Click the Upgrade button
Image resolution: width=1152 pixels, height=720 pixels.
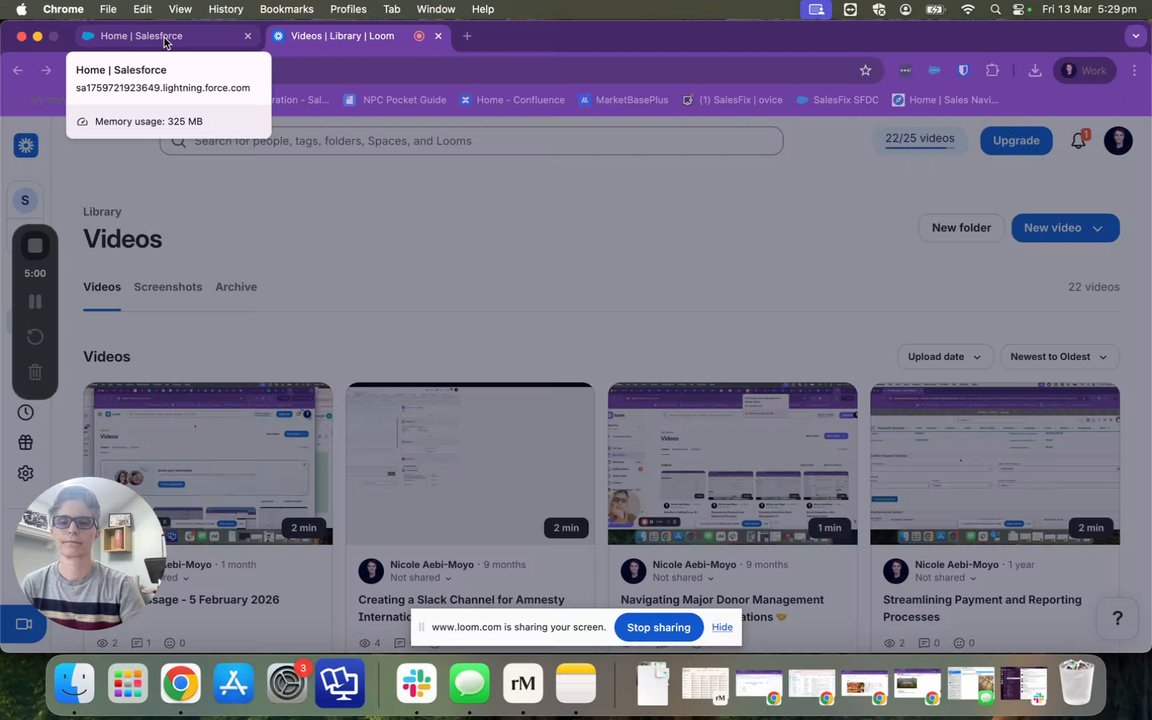click(x=1016, y=140)
